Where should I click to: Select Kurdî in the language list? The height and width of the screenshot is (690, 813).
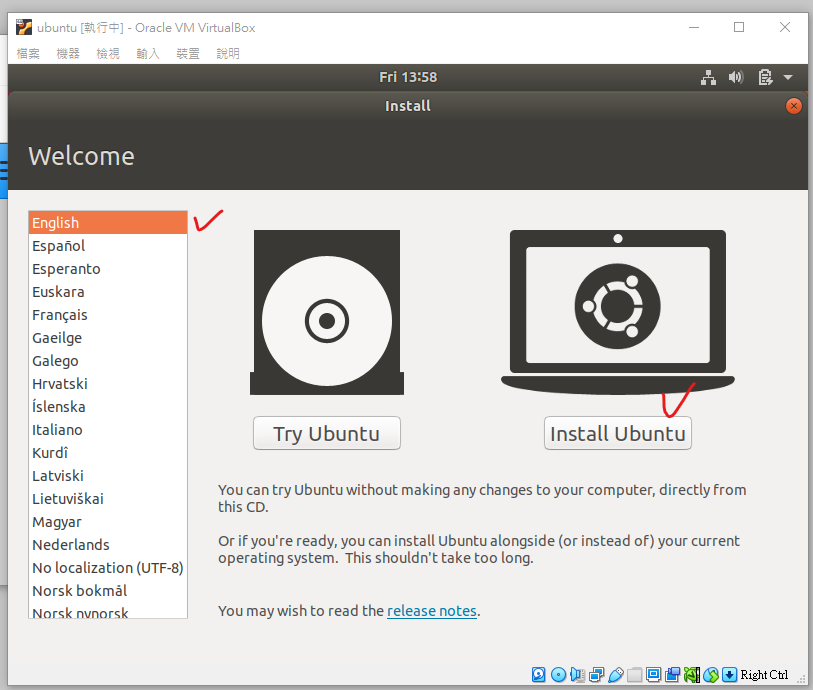[x=108, y=453]
